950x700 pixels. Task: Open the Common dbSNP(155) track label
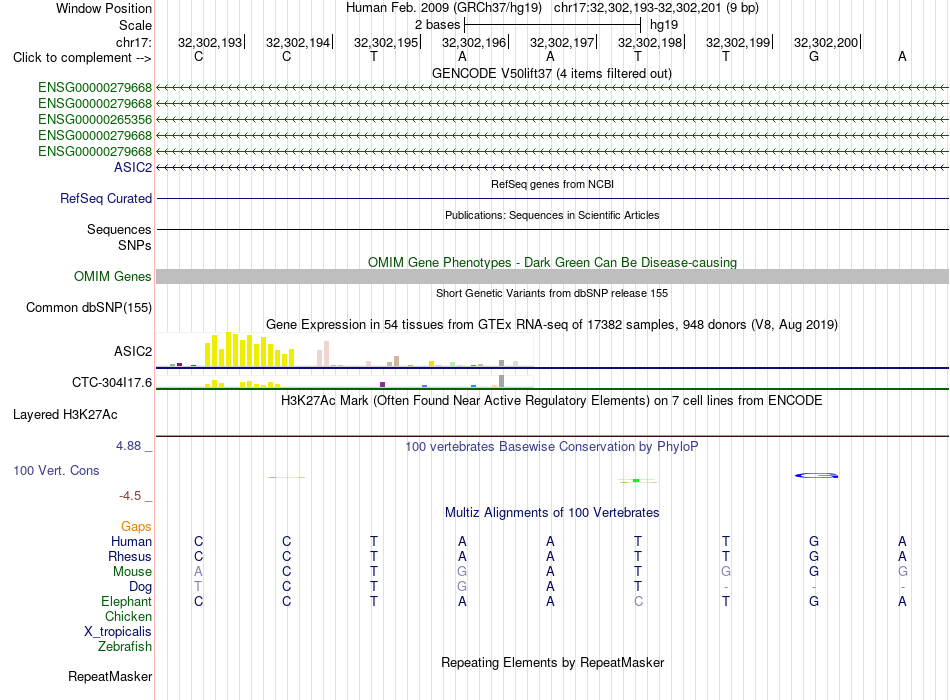tap(89, 307)
